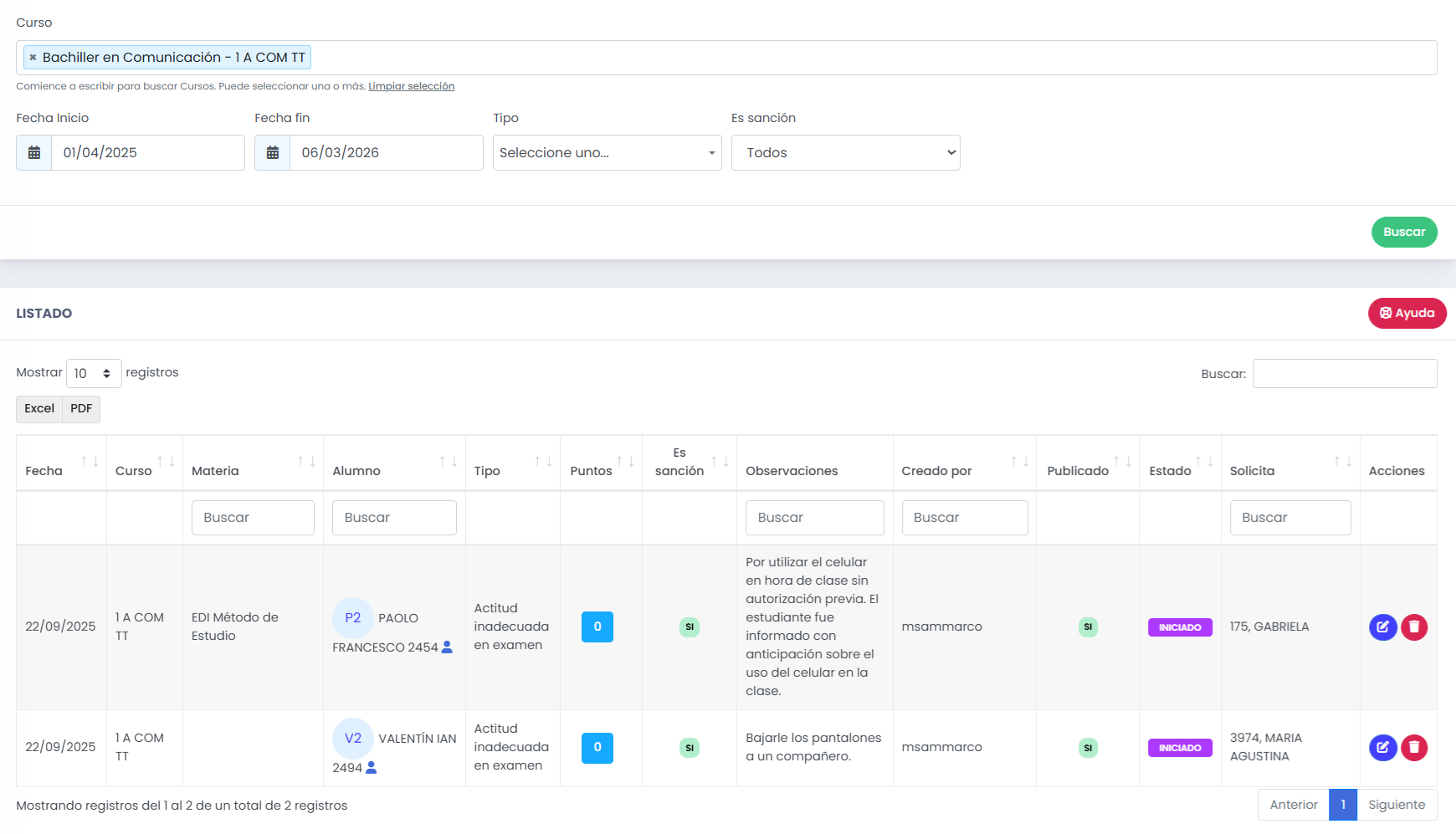Sort the table by Curso column
This screenshot has height=834, width=1456.
point(145,463)
